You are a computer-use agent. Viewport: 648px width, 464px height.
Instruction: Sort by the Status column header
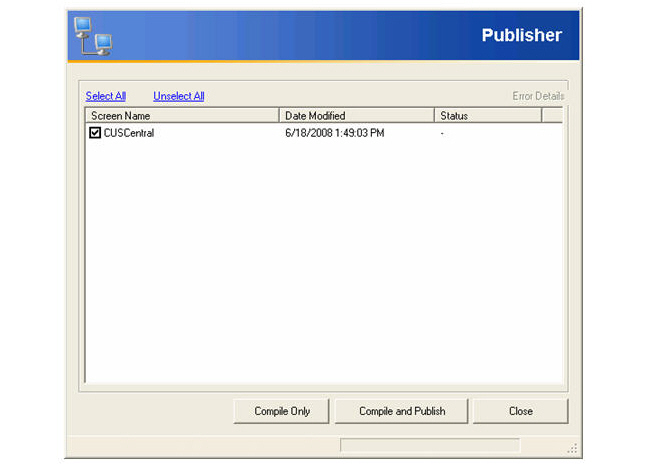(x=488, y=116)
